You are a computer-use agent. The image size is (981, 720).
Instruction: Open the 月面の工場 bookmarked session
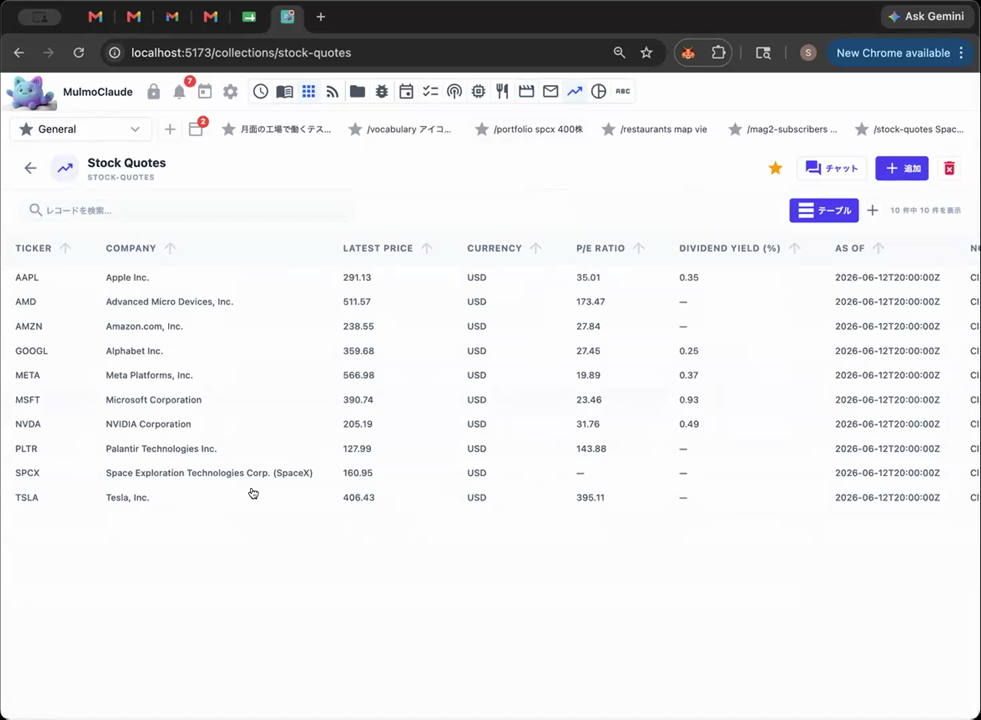coord(277,129)
